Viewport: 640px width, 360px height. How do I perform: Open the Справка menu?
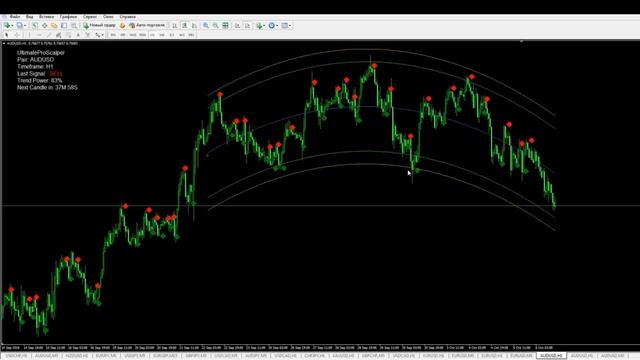tap(128, 17)
